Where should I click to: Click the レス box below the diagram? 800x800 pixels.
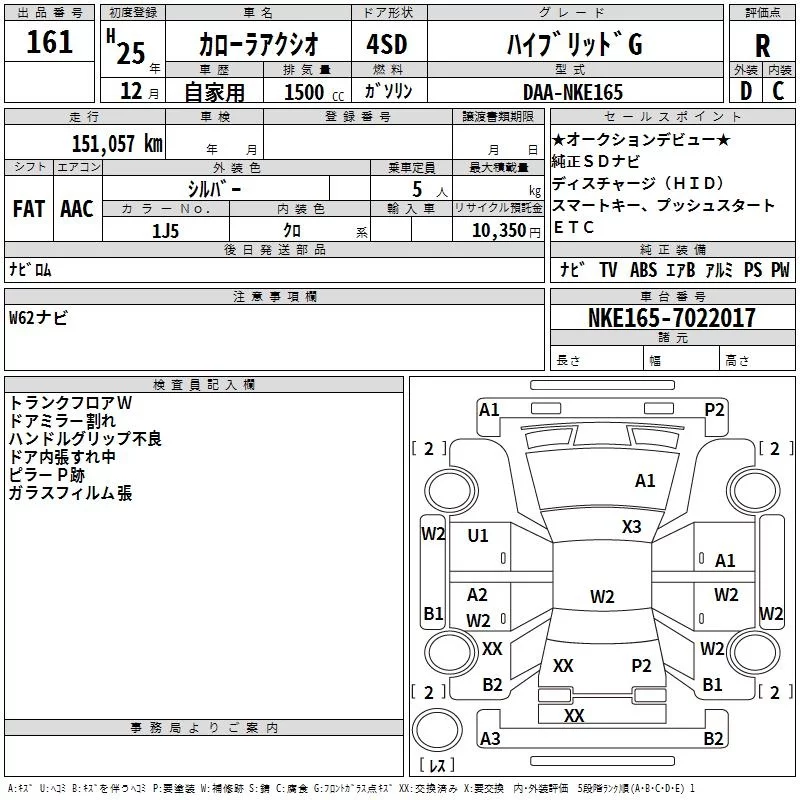pos(436,766)
